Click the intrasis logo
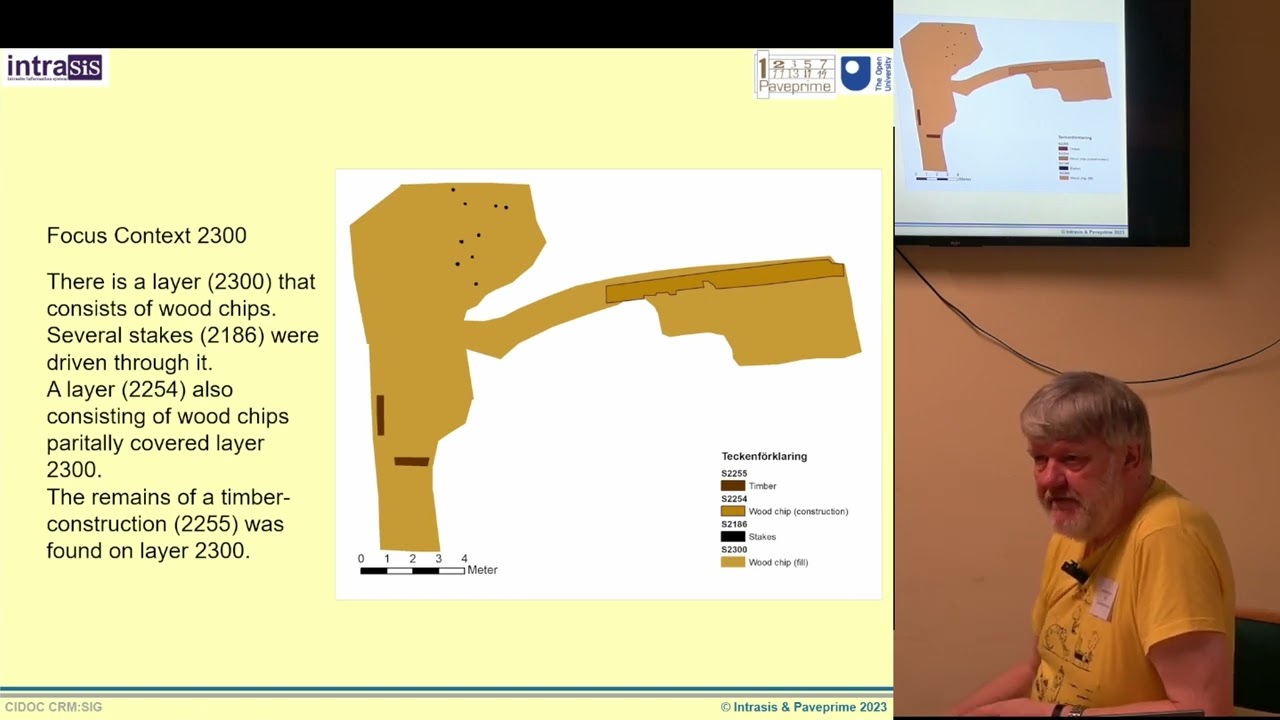The height and width of the screenshot is (720, 1280). (x=55, y=68)
